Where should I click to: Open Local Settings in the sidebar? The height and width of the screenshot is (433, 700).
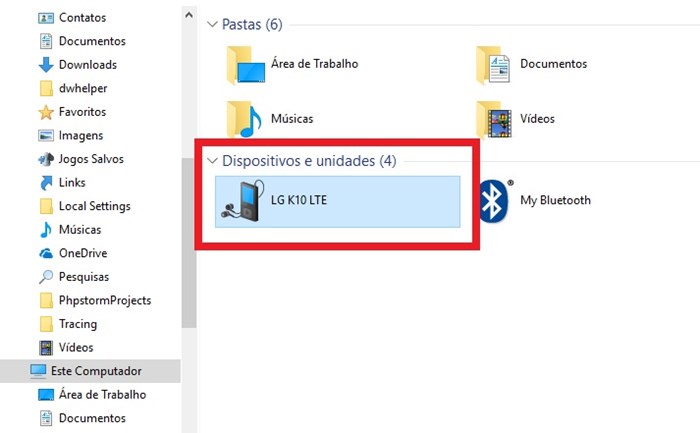[94, 206]
